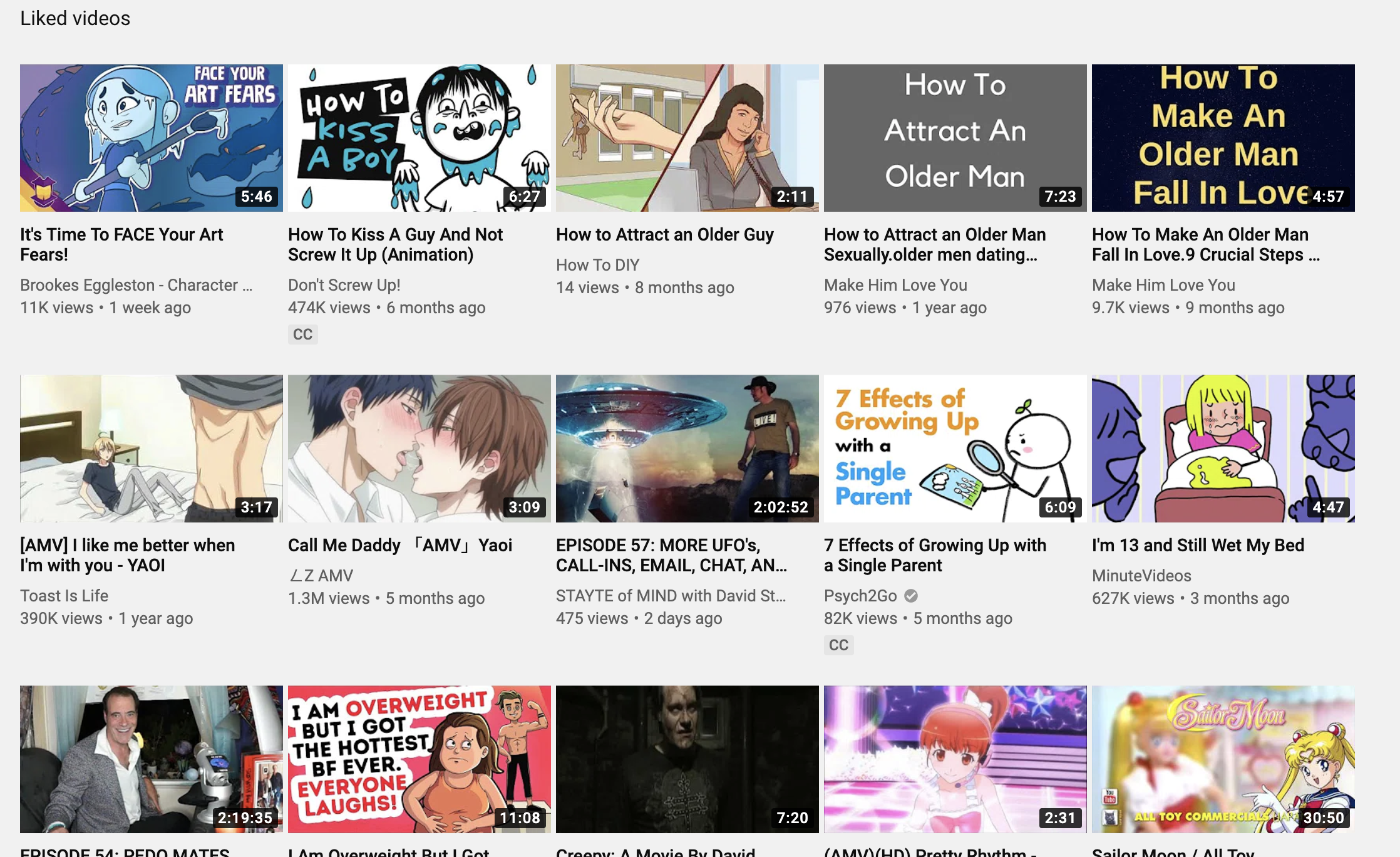Go to Don't Screw Up! channel
Viewport: 1400px width, 857px height.
(344, 285)
